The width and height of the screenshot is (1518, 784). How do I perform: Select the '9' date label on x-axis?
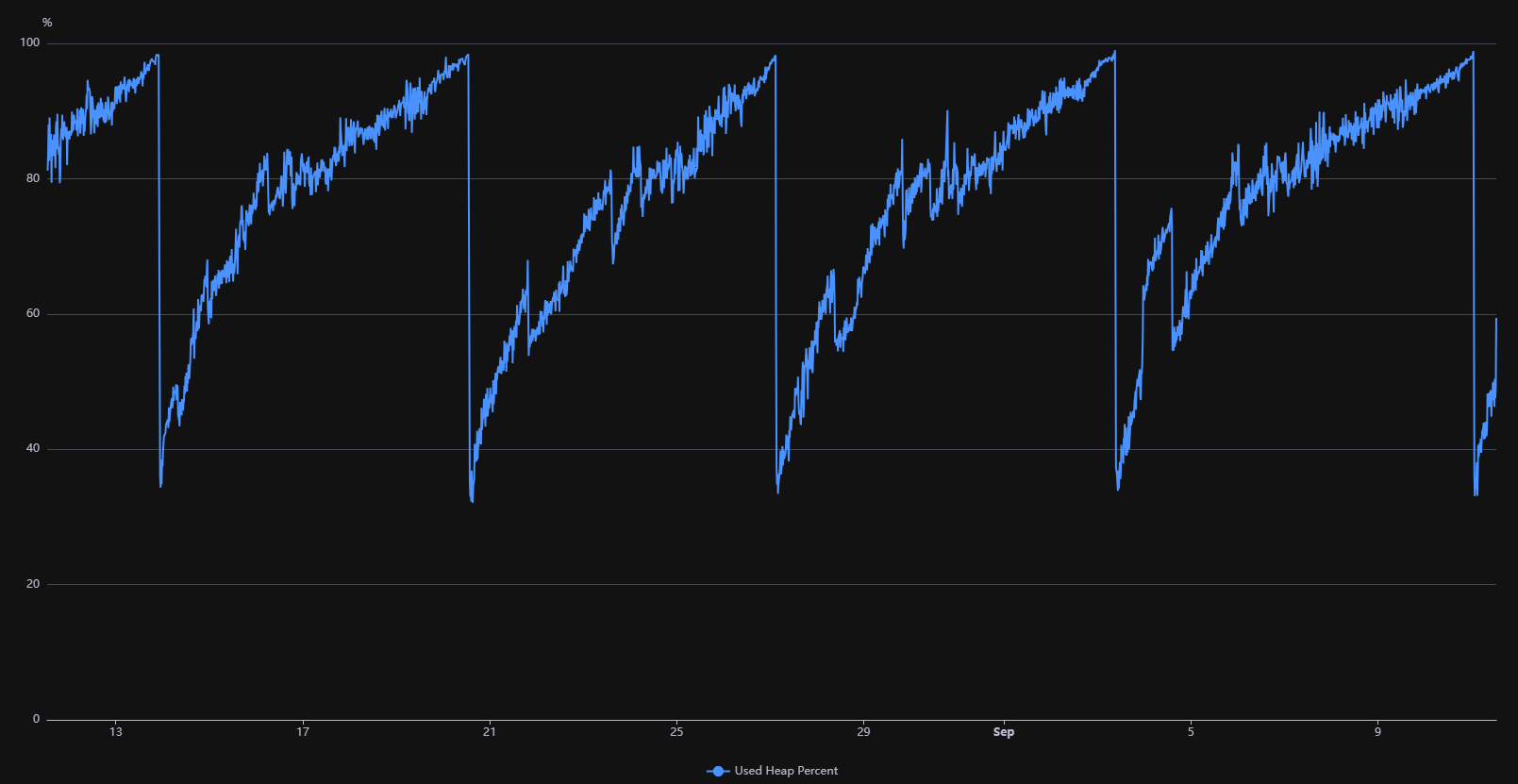[1377, 732]
